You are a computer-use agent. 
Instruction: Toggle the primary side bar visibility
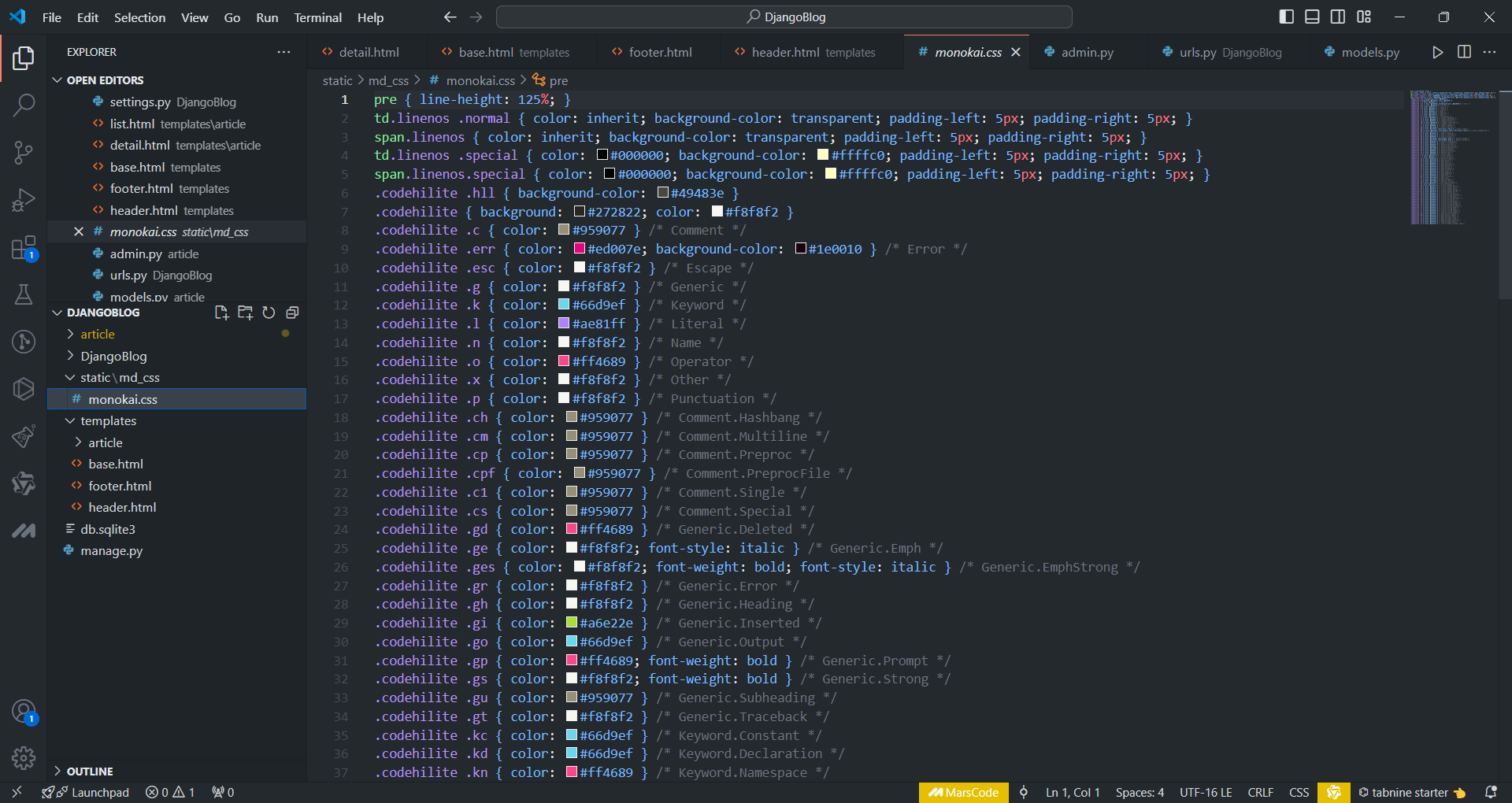coord(1286,17)
